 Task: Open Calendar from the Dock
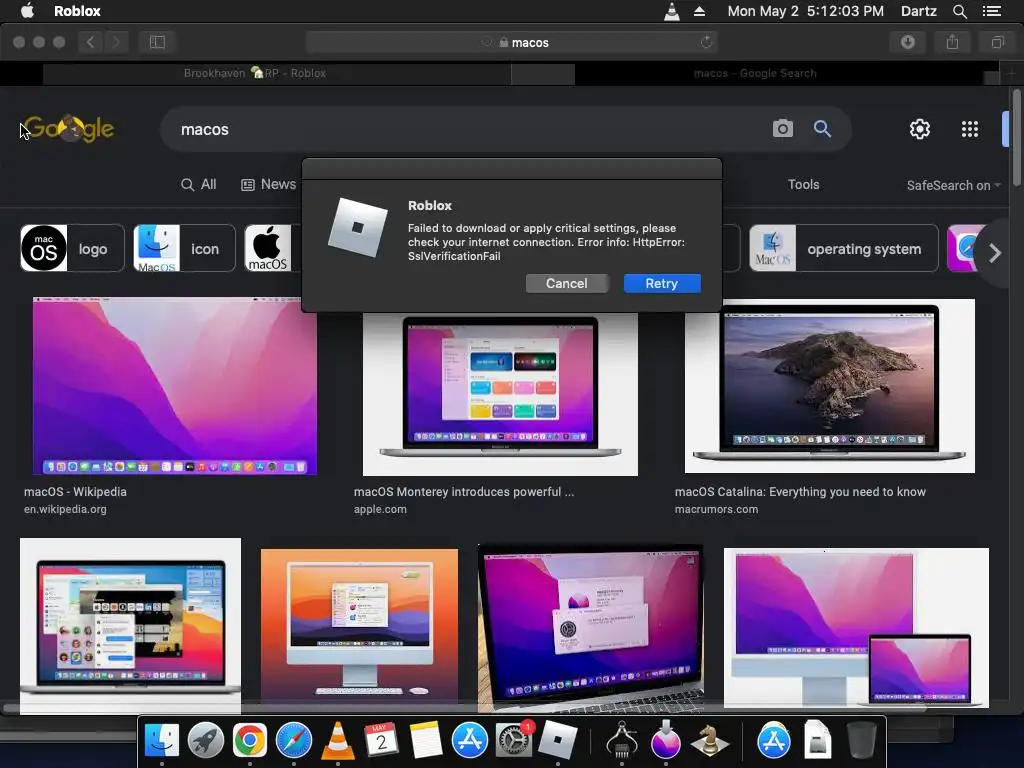381,741
